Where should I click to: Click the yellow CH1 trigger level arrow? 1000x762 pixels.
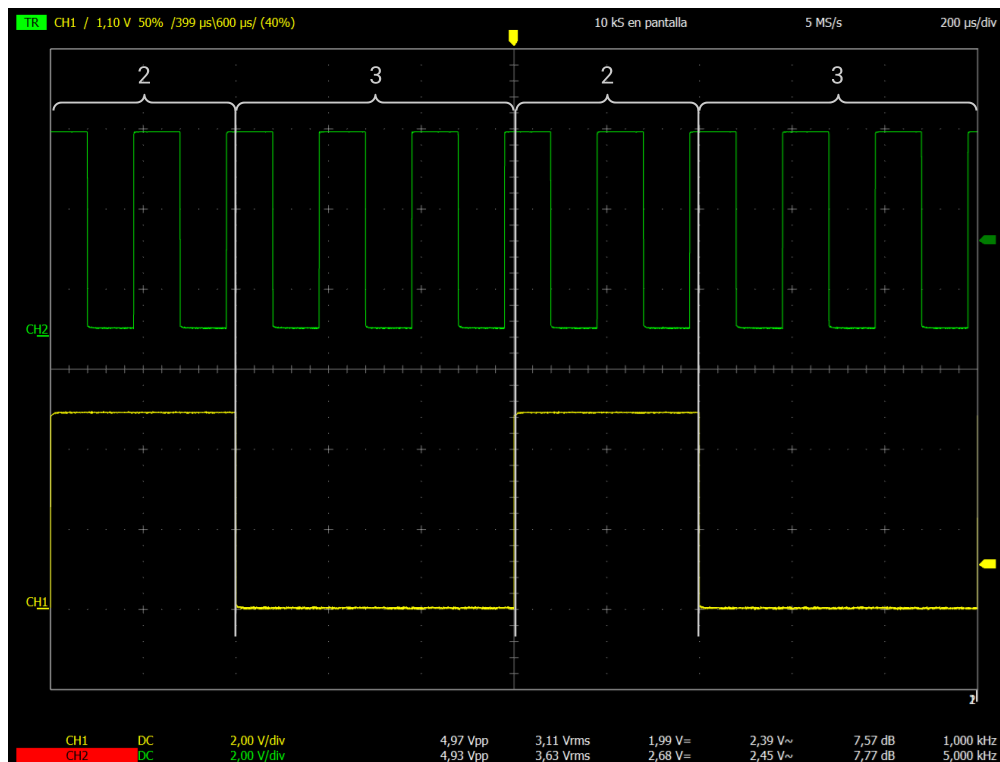click(x=987, y=564)
